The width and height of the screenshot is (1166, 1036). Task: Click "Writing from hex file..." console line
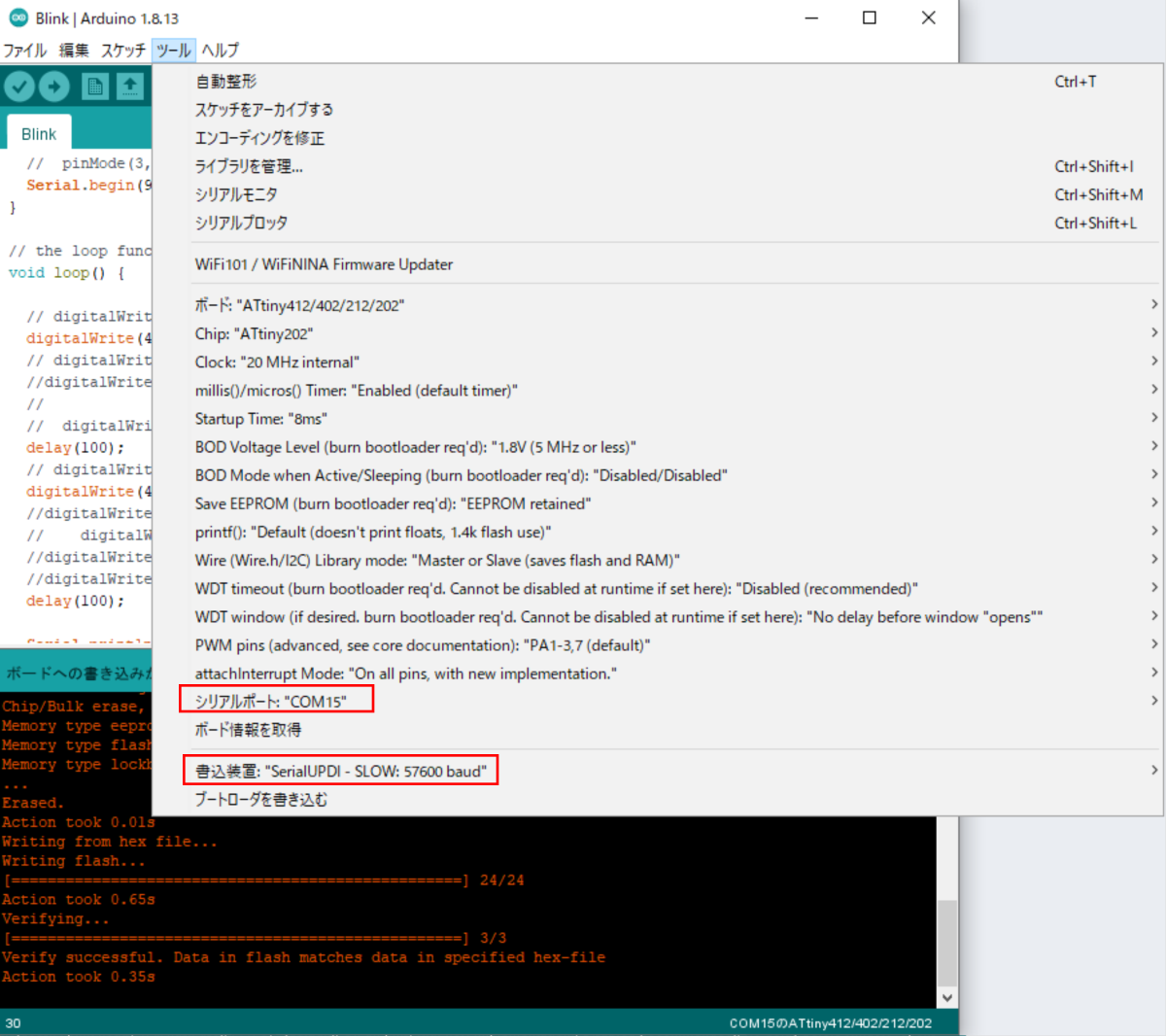(110, 842)
